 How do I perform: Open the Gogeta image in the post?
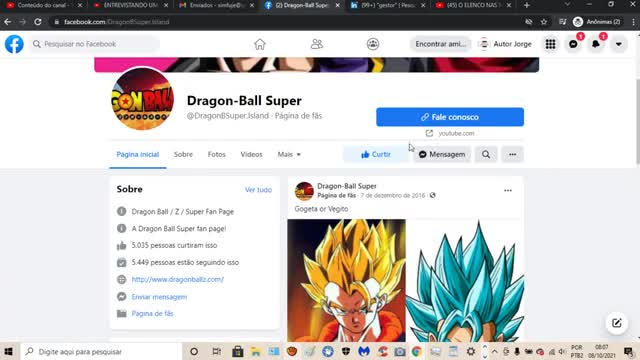347,280
